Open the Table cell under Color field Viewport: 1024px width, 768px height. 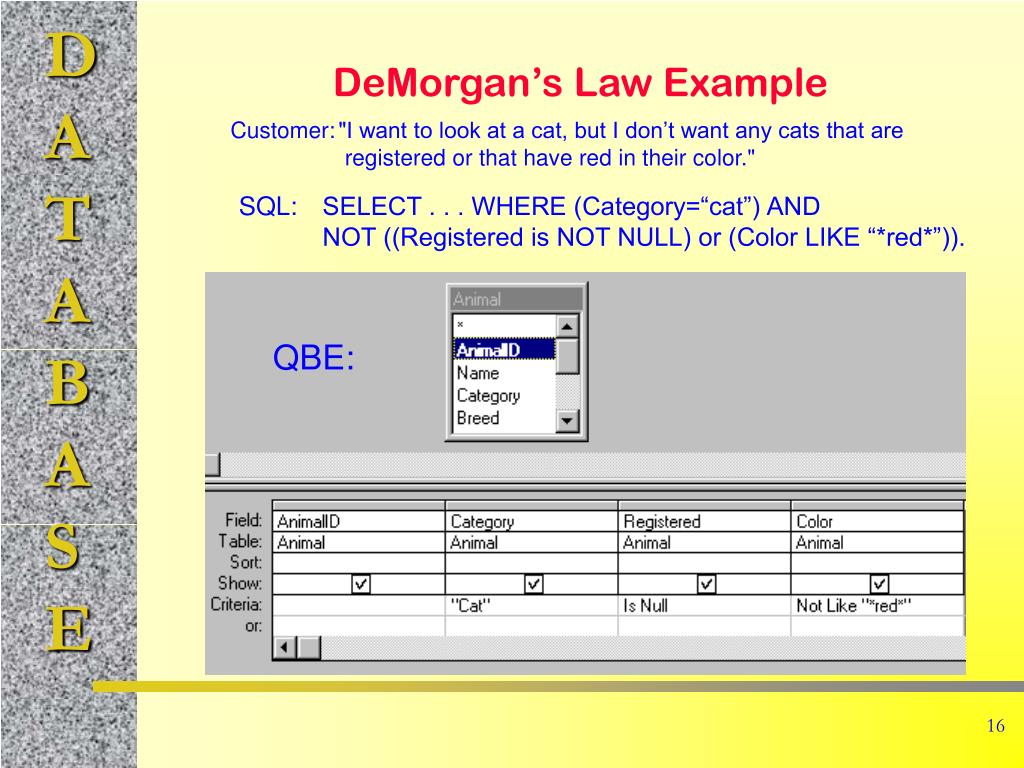click(877, 543)
